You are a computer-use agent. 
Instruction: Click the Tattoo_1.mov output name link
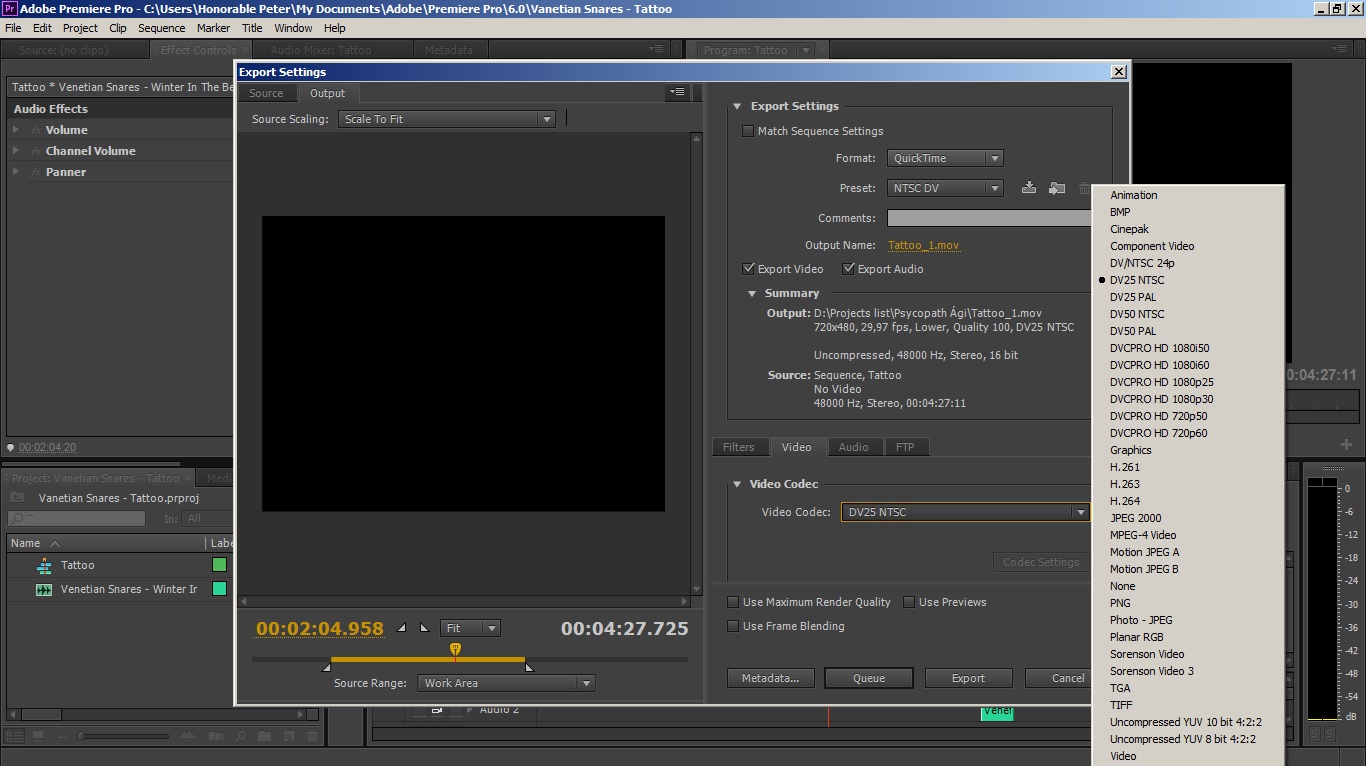click(x=923, y=245)
